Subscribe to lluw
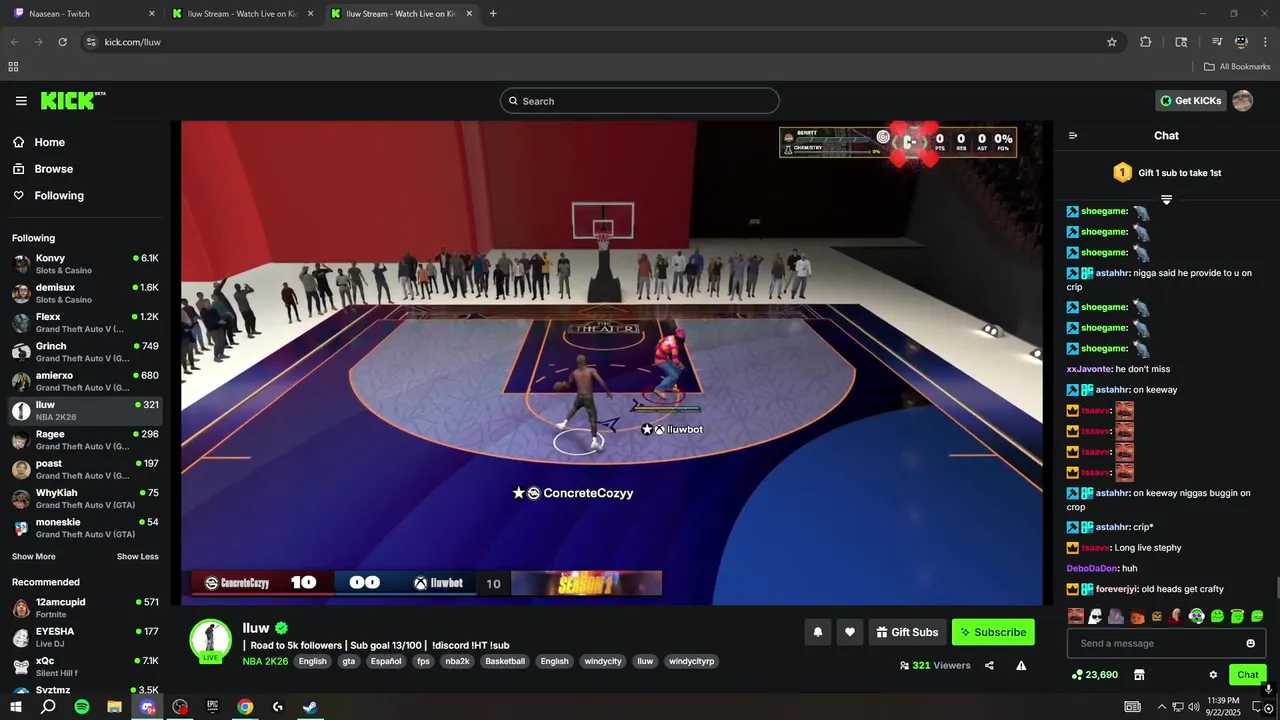 (993, 632)
